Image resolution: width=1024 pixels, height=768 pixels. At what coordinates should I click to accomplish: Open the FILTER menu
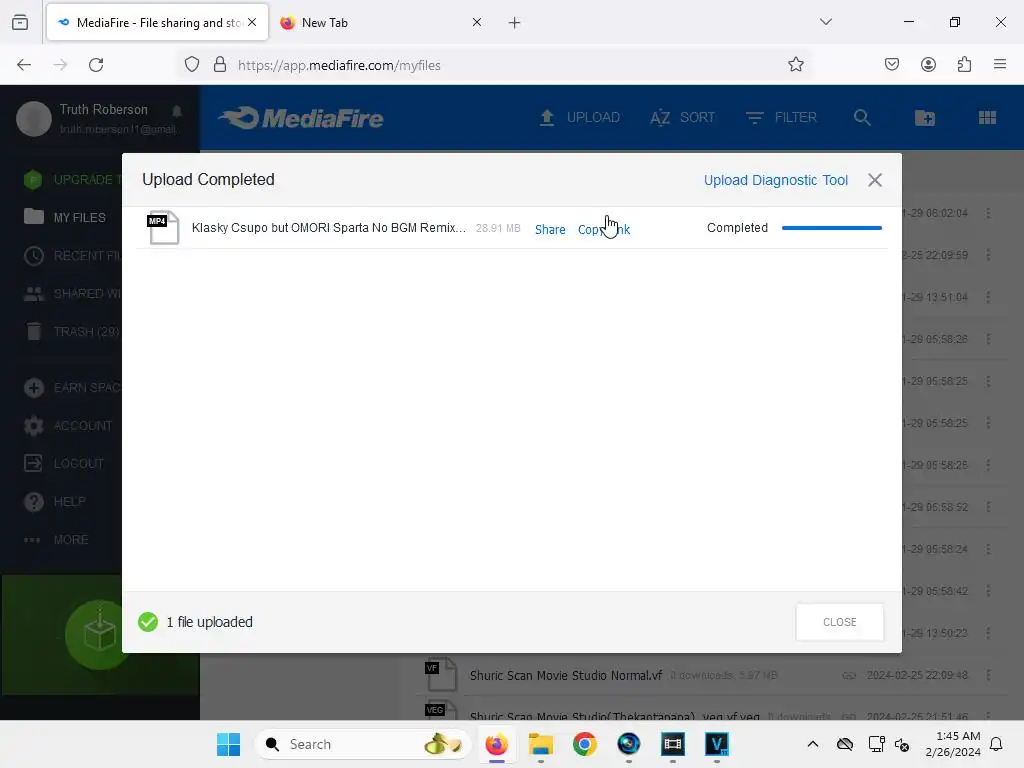(x=781, y=118)
